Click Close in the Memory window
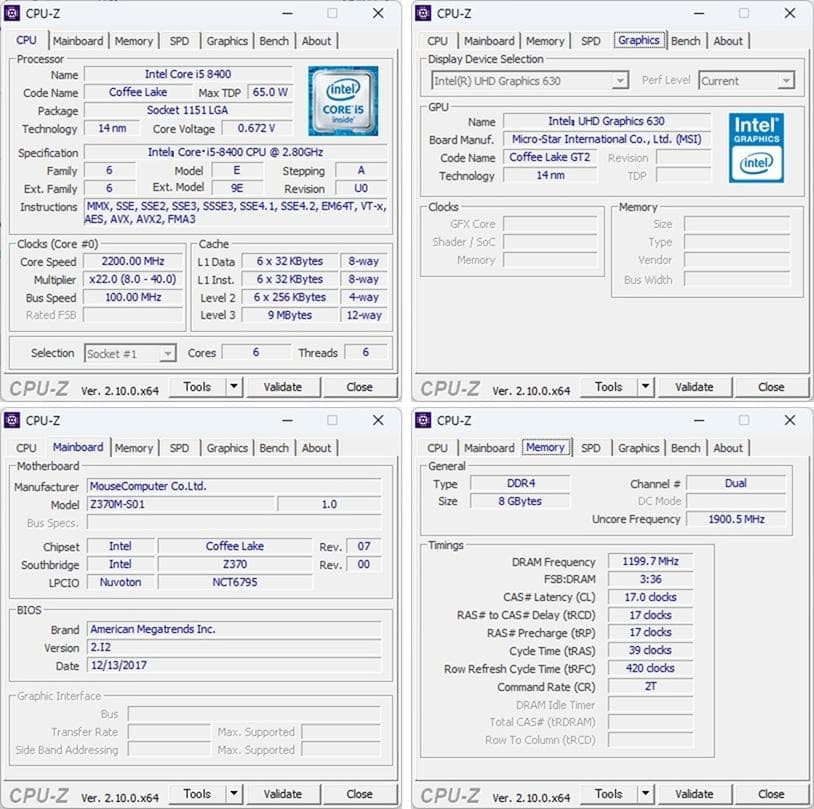This screenshot has width=814, height=809. coord(771,793)
